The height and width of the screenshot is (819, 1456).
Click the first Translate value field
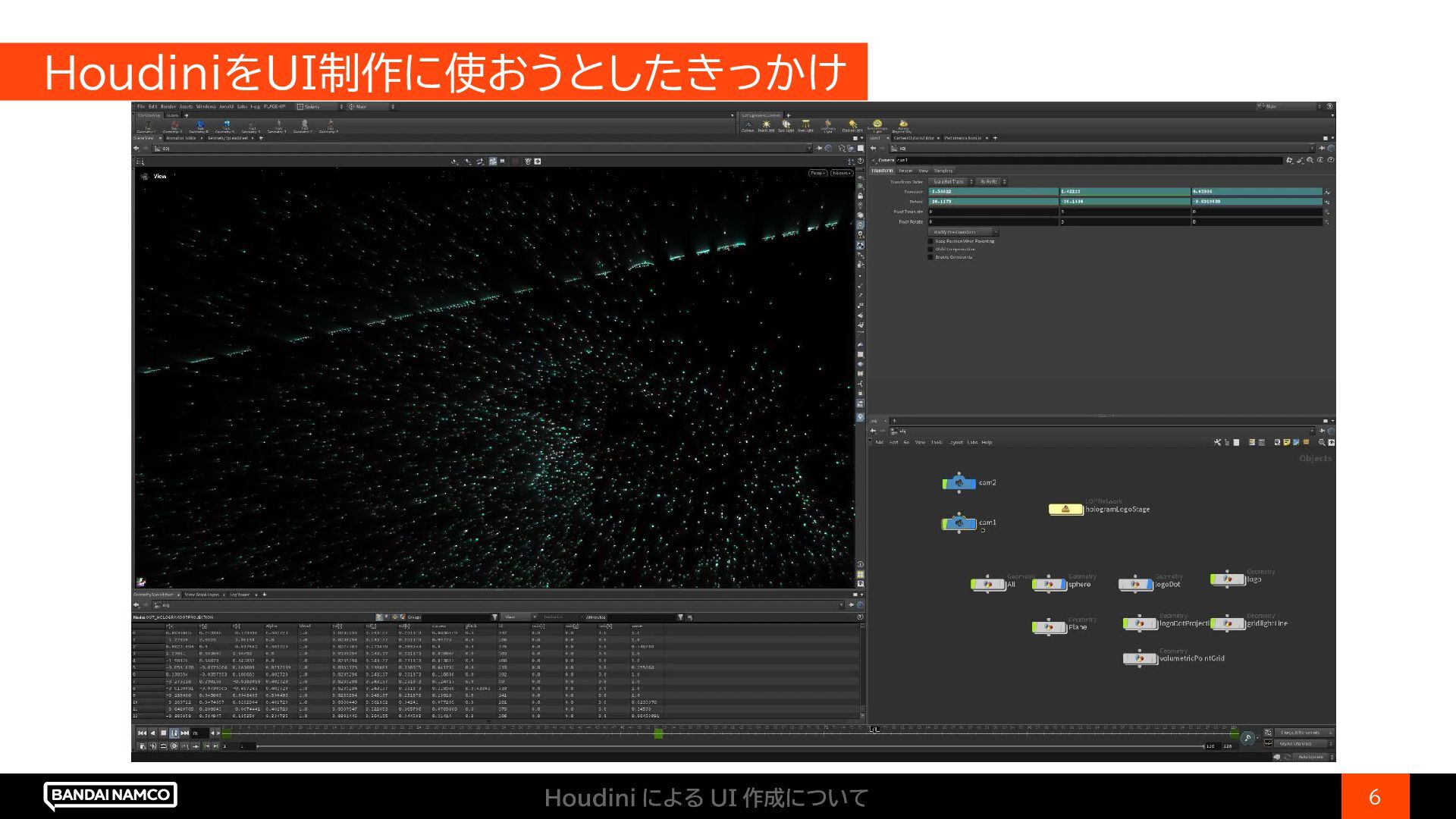993,192
